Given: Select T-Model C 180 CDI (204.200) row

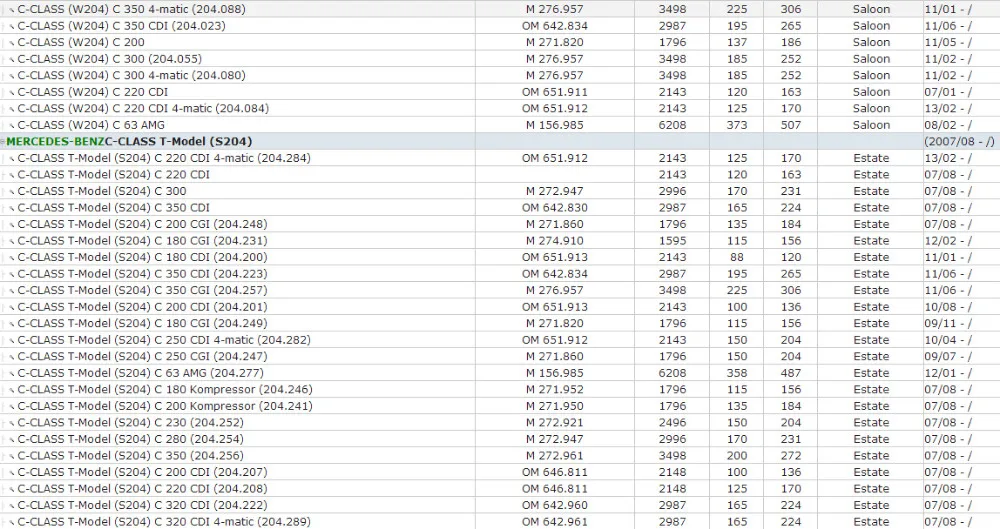Looking at the screenshot, I should tap(500, 257).
